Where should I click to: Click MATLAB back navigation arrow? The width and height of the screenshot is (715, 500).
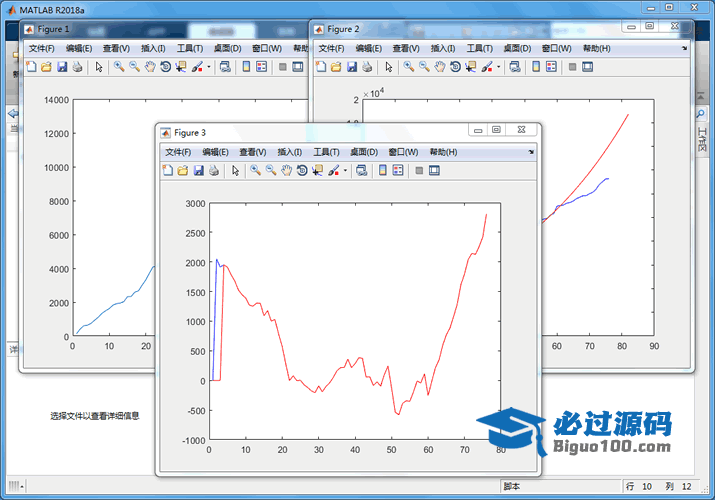[13, 113]
